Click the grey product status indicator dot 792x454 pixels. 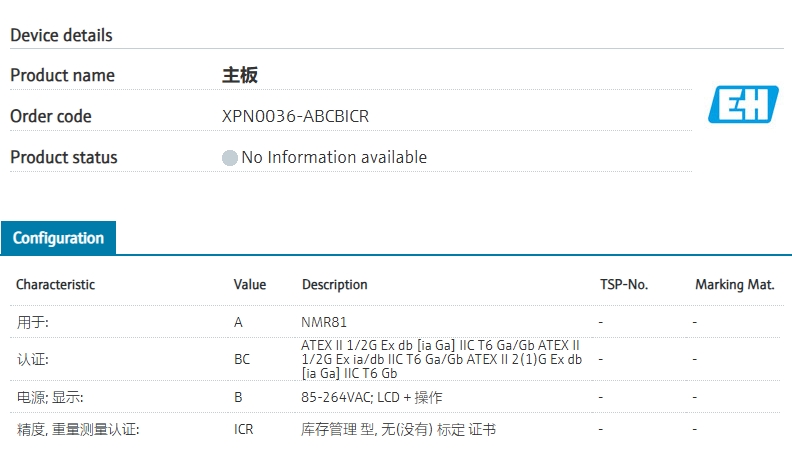230,158
